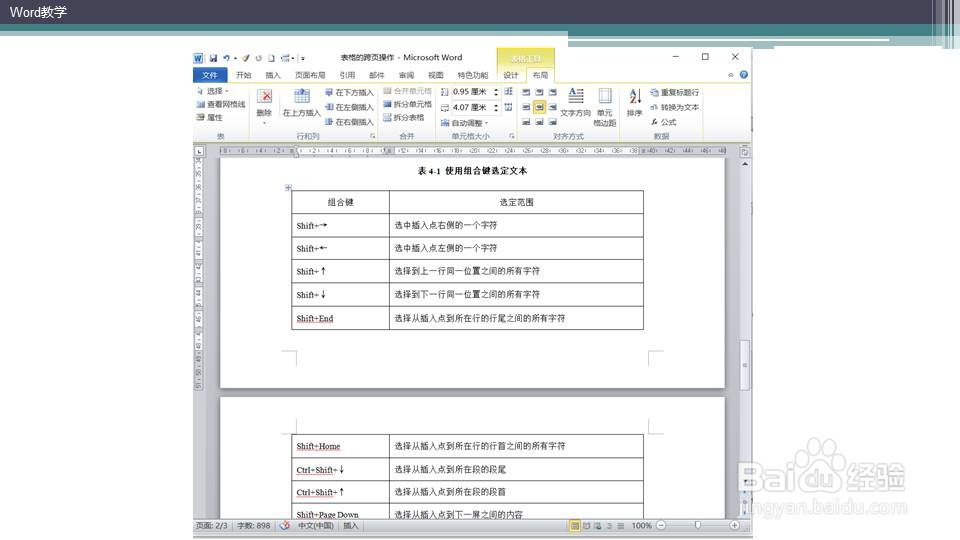Click the zoom slider handle
This screenshot has height=540, width=960.
(697, 525)
